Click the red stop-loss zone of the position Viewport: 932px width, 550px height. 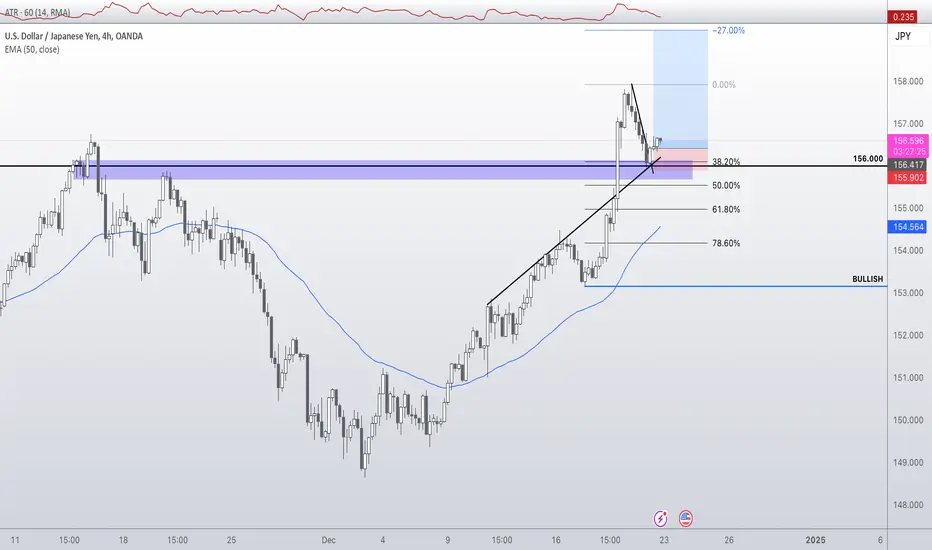tap(681, 159)
